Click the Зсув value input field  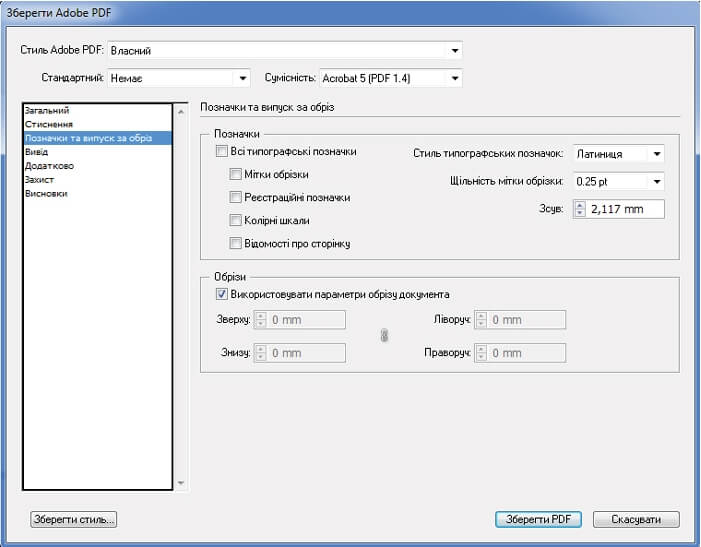626,209
